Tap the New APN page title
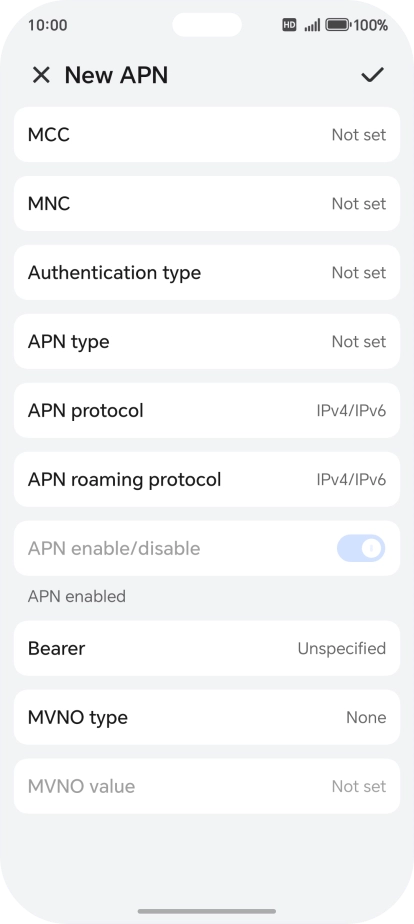This screenshot has height=924, width=414. [x=116, y=75]
